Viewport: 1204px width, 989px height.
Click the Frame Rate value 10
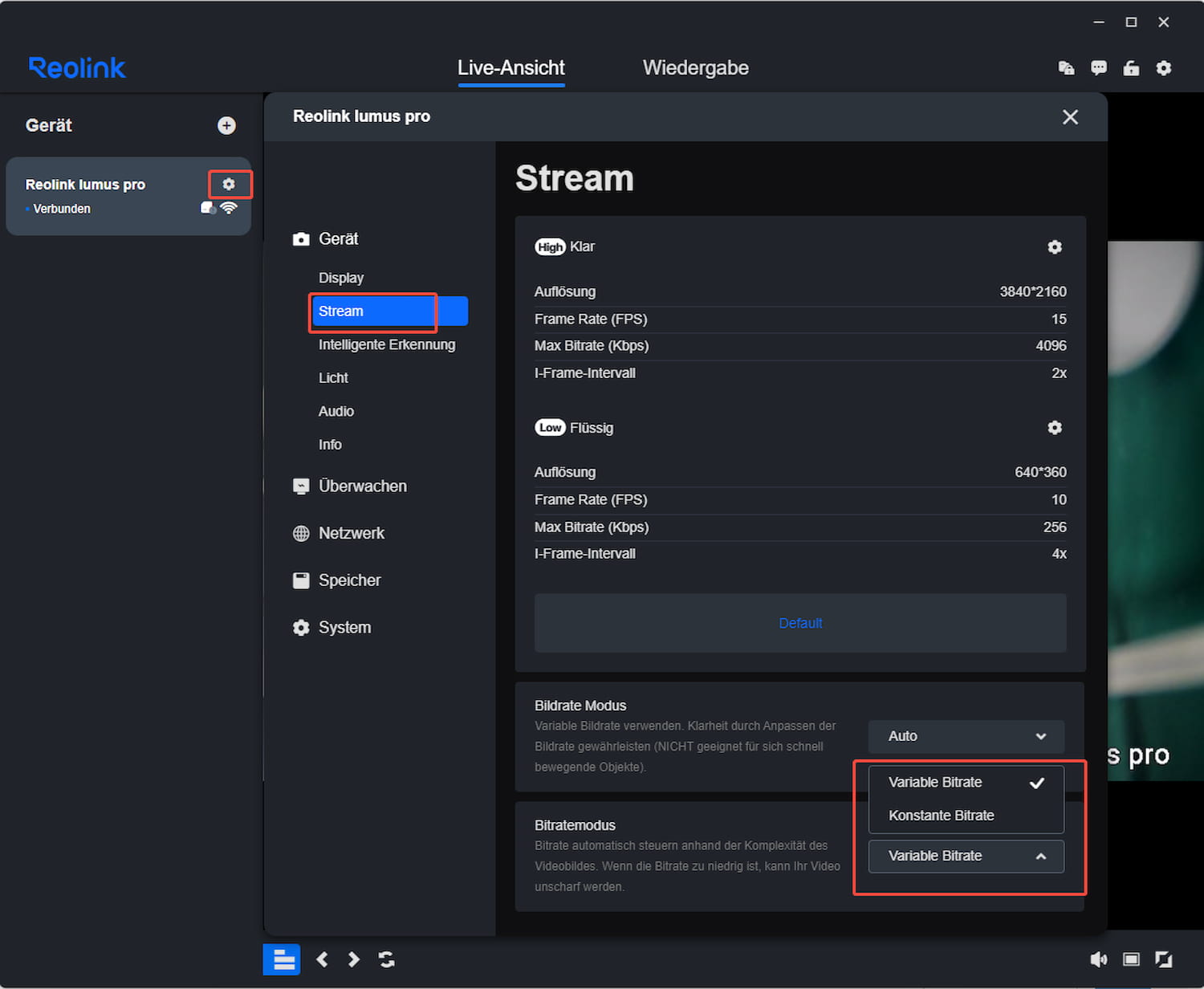tap(1060, 500)
